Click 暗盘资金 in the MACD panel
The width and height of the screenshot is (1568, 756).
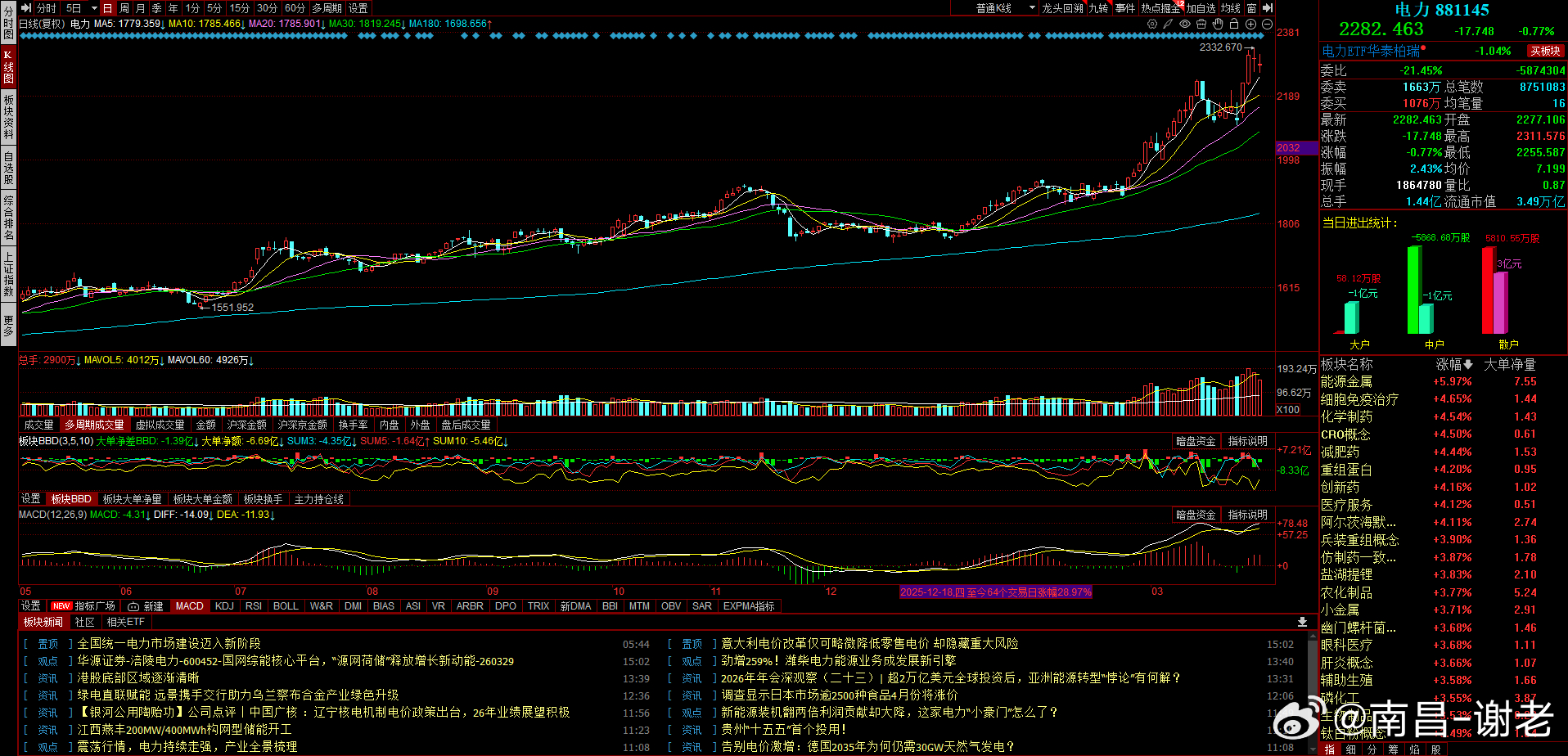coord(1196,515)
